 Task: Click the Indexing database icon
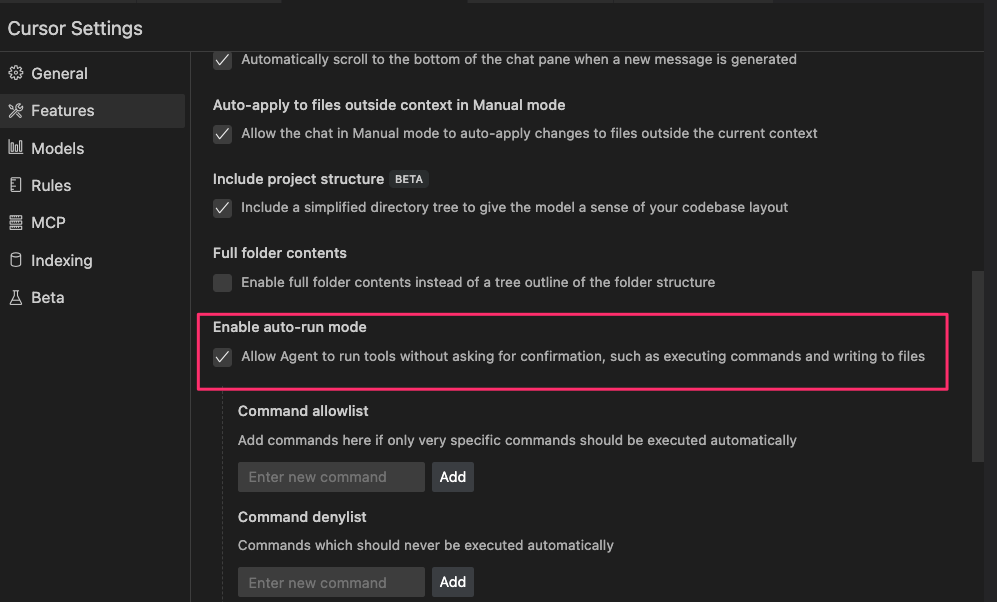coord(15,260)
